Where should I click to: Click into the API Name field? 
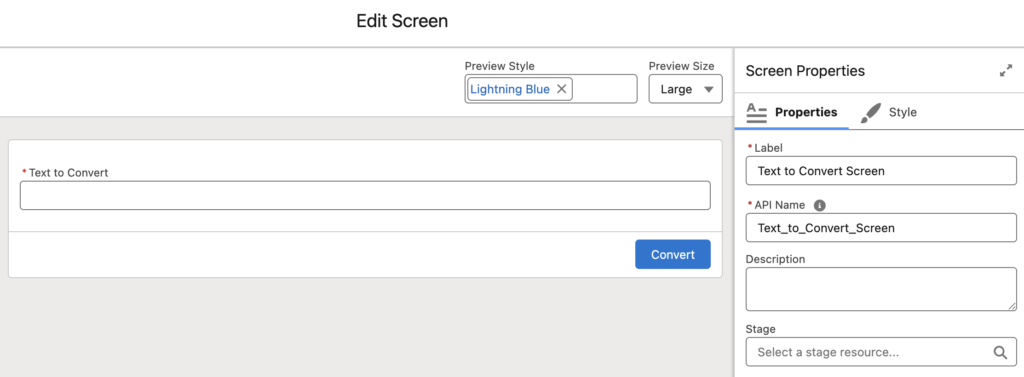click(881, 228)
